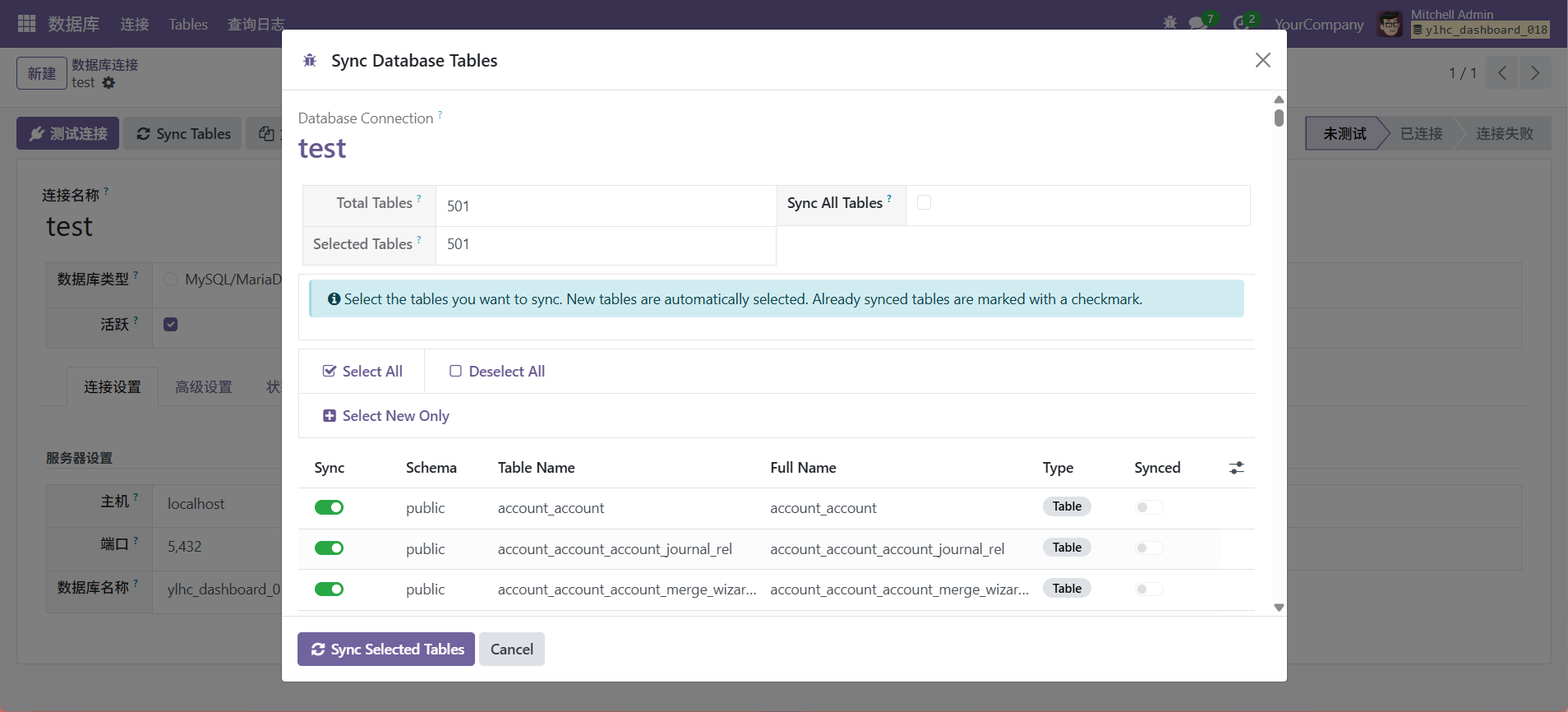The height and width of the screenshot is (712, 1568).
Task: Click the debug bug icon in navbar
Action: 1170,23
